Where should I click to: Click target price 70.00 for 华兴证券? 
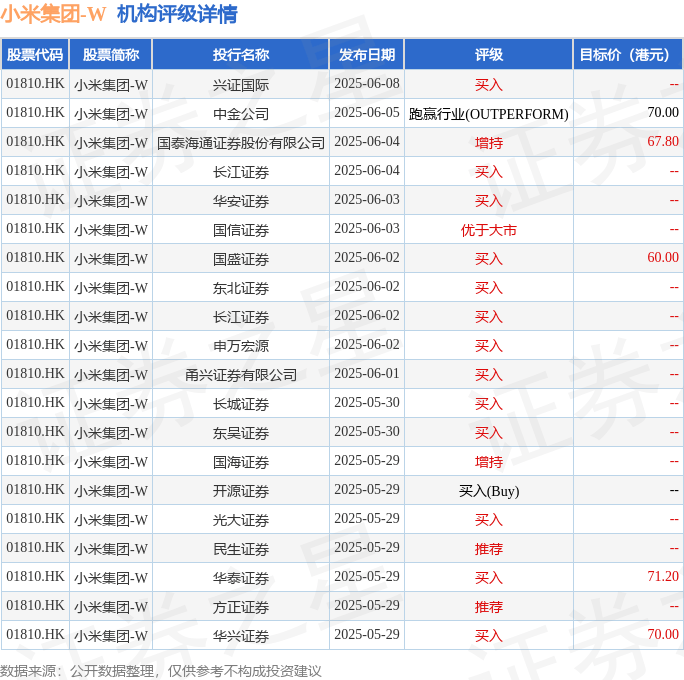(663, 634)
